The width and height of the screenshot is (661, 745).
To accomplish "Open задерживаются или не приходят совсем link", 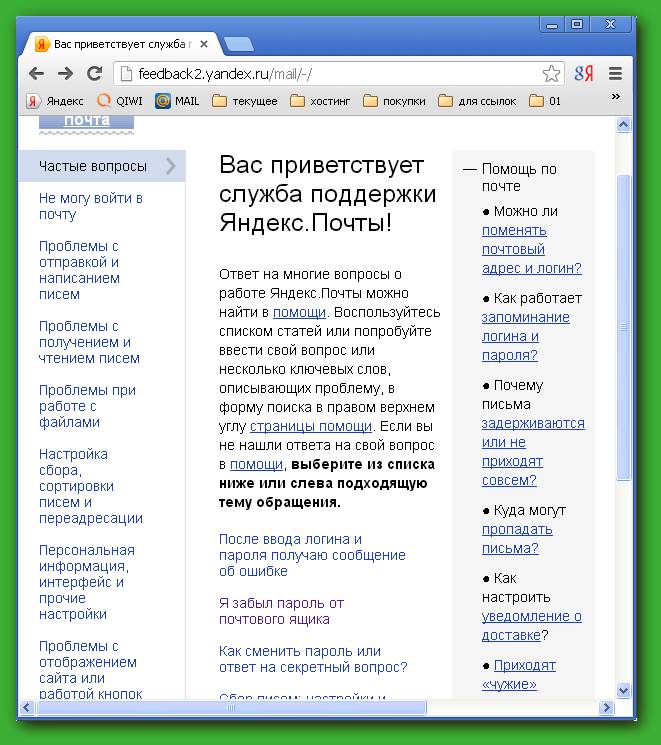I will (533, 452).
